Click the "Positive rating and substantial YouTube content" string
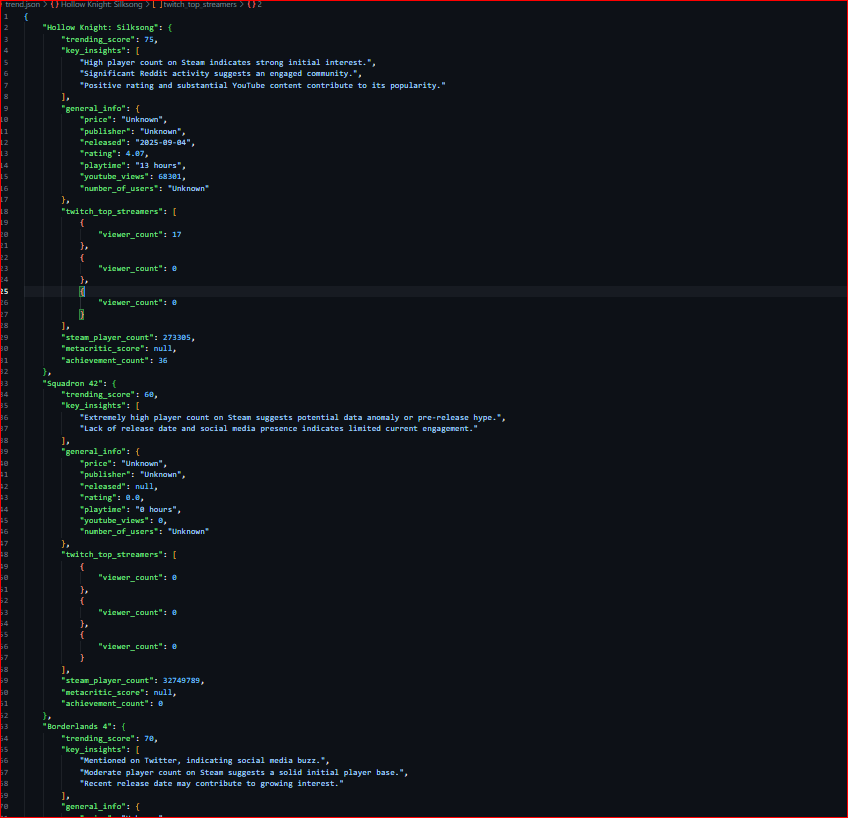This screenshot has width=848, height=818. point(263,85)
